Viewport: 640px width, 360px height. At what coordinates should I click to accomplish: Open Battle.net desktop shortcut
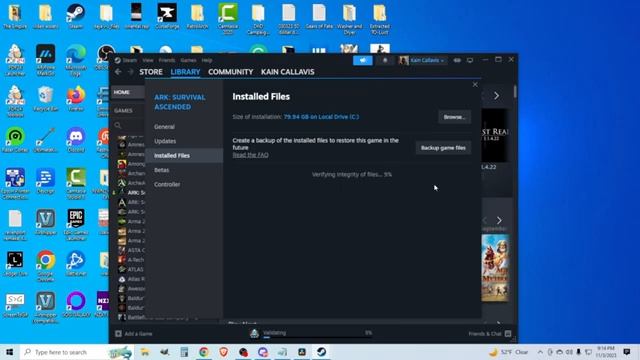(76, 264)
